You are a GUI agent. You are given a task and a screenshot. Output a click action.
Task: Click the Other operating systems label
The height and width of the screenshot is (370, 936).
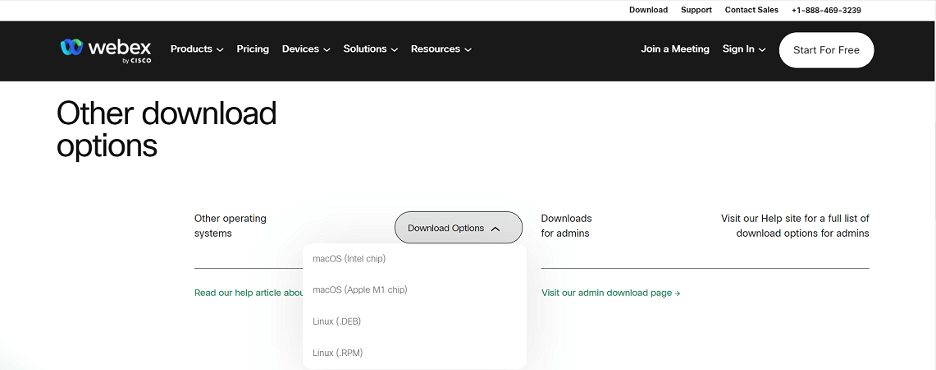point(230,226)
